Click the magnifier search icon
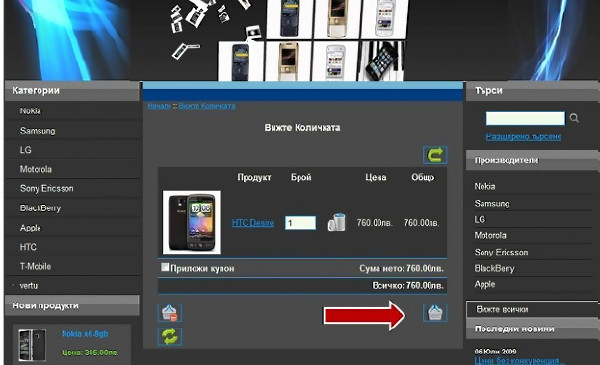This screenshot has width=600, height=365. coord(574,118)
